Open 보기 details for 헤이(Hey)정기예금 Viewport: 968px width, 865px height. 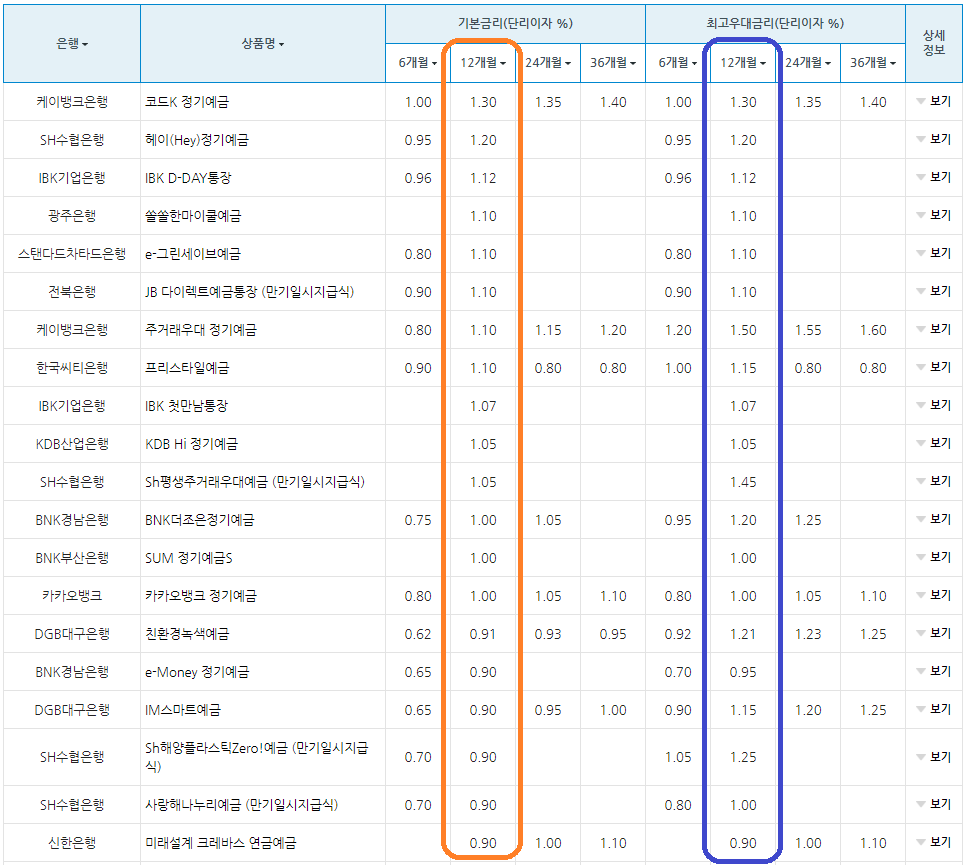pos(934,140)
